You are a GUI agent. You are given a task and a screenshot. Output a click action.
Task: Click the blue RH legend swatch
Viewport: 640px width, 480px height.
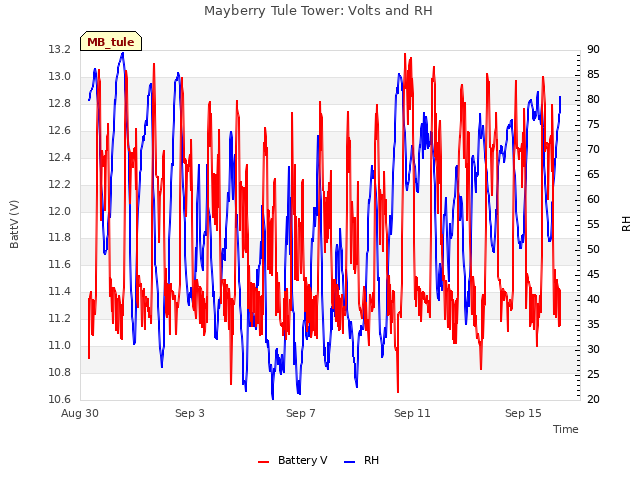tap(350, 461)
